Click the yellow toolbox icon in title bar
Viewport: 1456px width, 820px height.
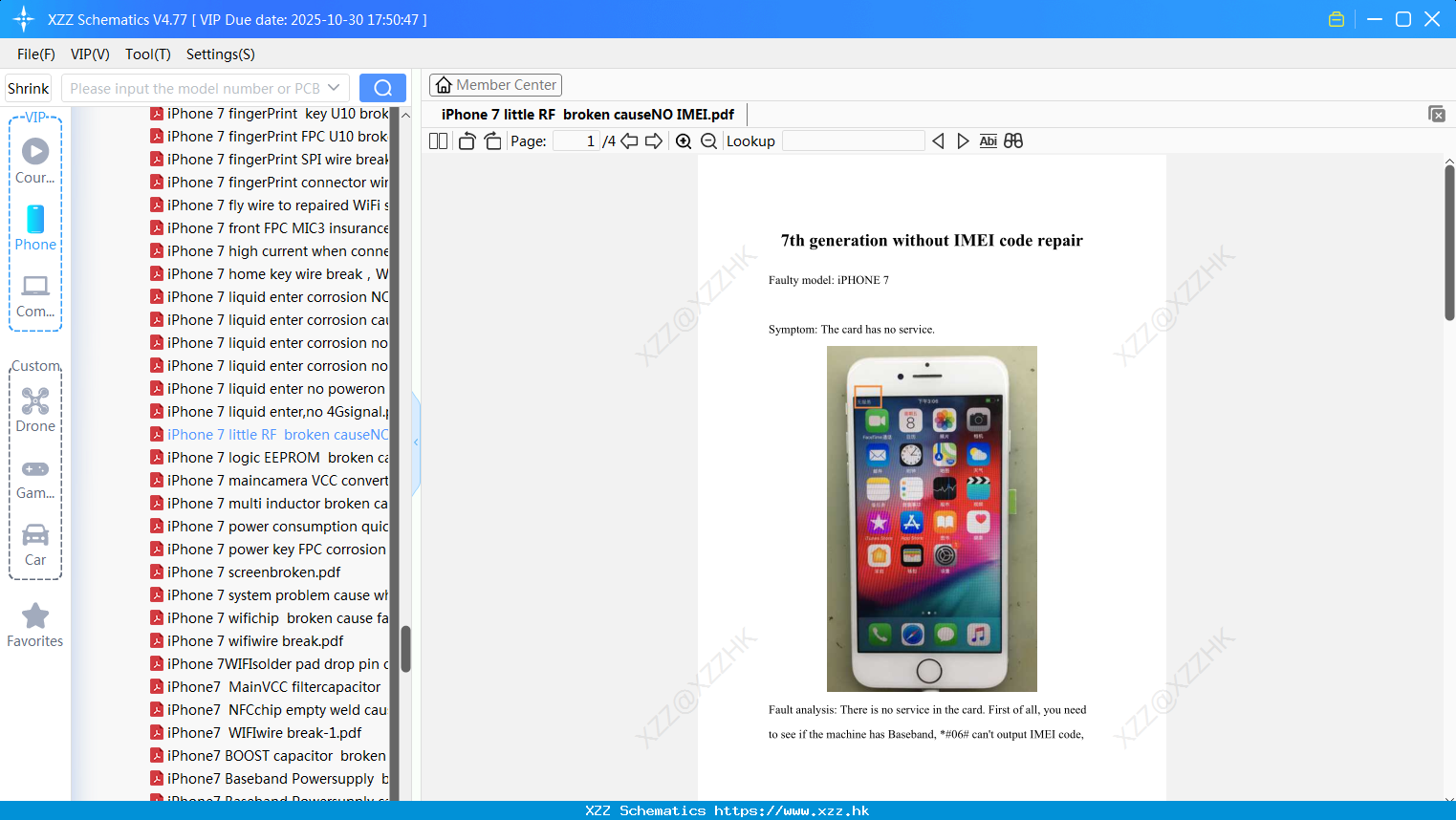pyautogui.click(x=1336, y=19)
